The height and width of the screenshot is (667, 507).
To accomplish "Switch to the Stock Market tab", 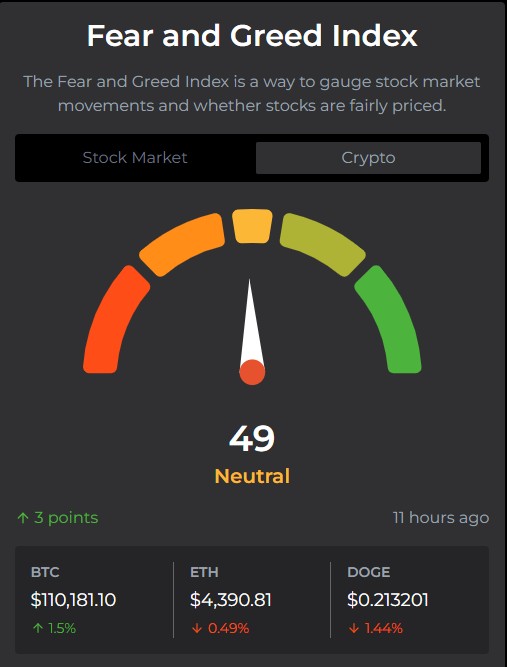I will tap(135, 158).
